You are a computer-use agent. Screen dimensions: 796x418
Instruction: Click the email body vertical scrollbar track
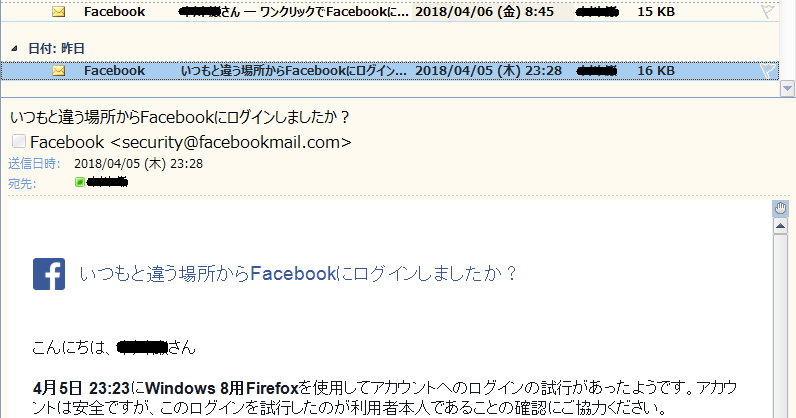pyautogui.click(x=781, y=325)
